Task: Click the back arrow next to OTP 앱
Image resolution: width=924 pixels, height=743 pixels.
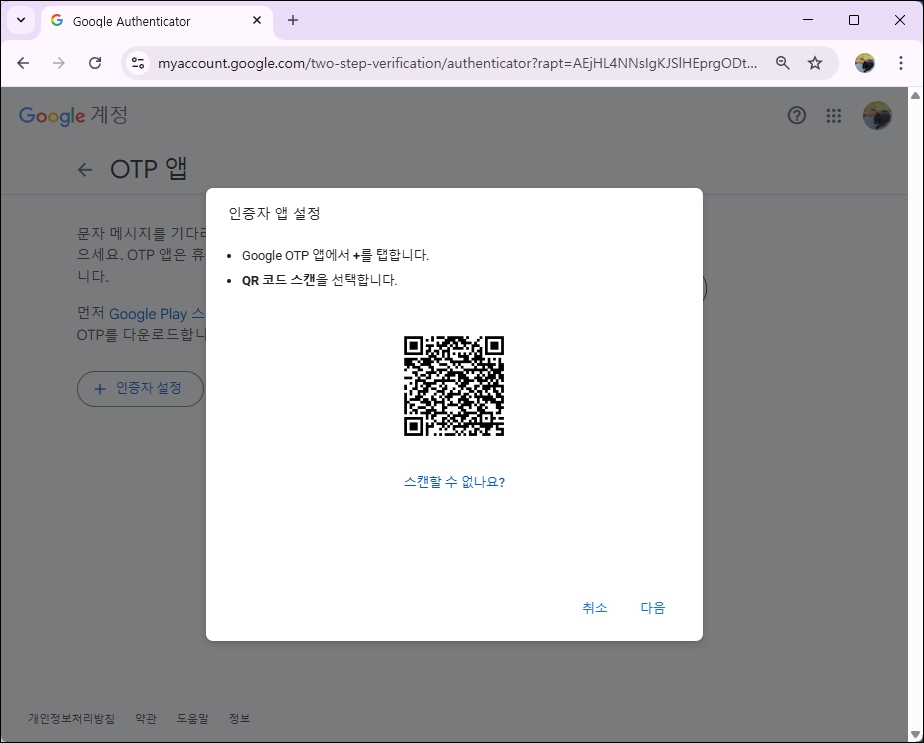Action: (x=85, y=169)
